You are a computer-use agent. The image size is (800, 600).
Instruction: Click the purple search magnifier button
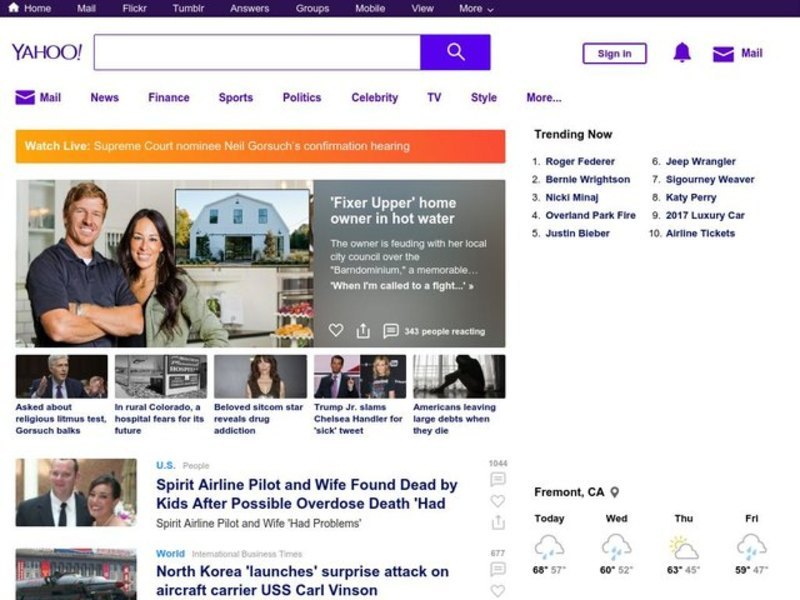[x=455, y=52]
